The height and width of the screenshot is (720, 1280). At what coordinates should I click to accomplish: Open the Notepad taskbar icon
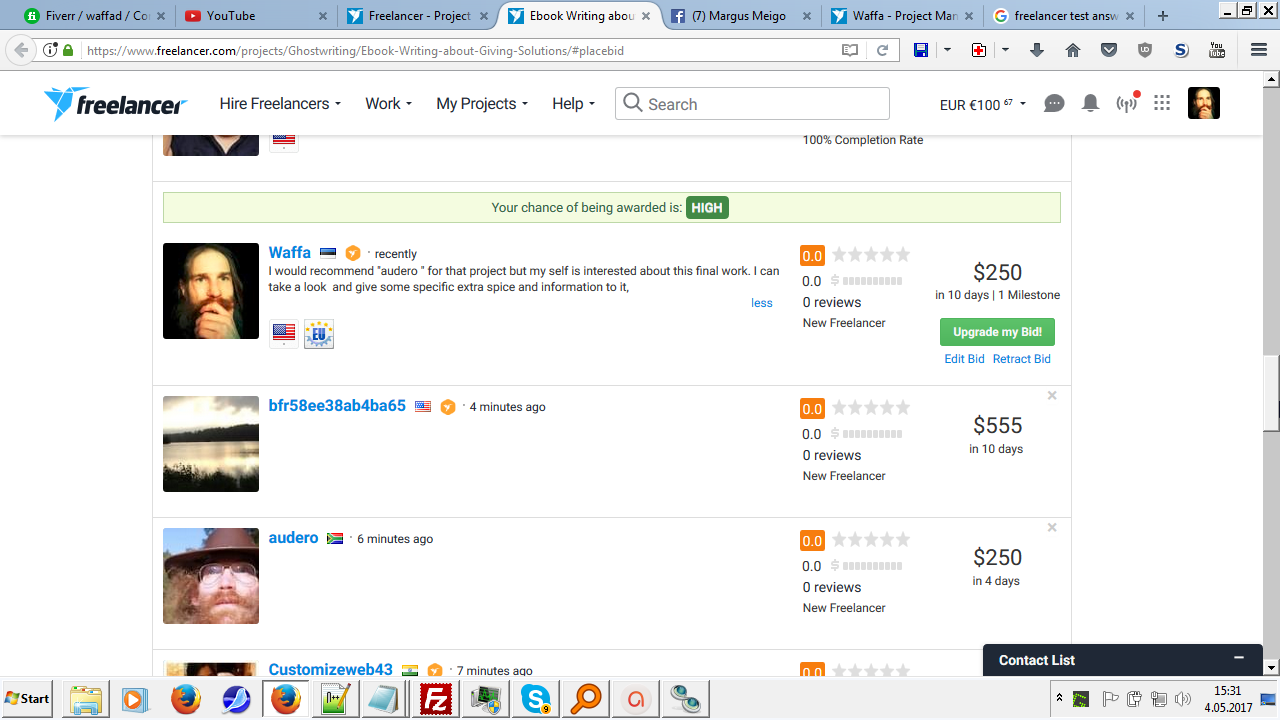click(x=385, y=699)
